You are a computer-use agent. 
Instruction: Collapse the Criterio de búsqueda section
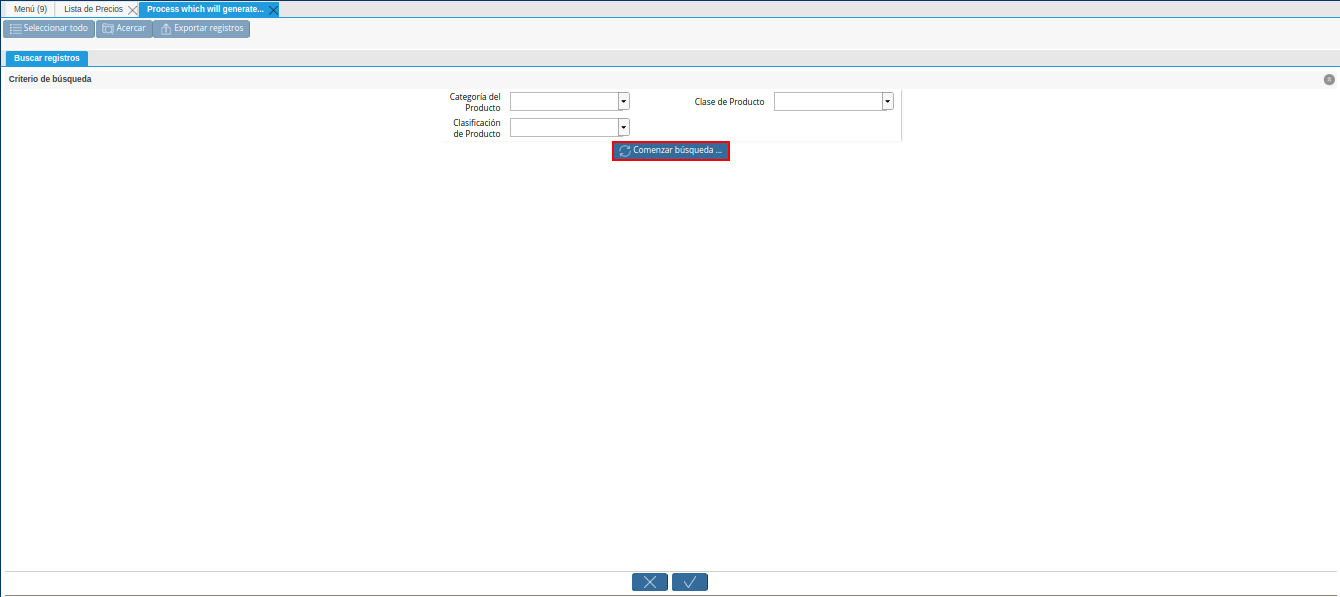tap(1329, 79)
